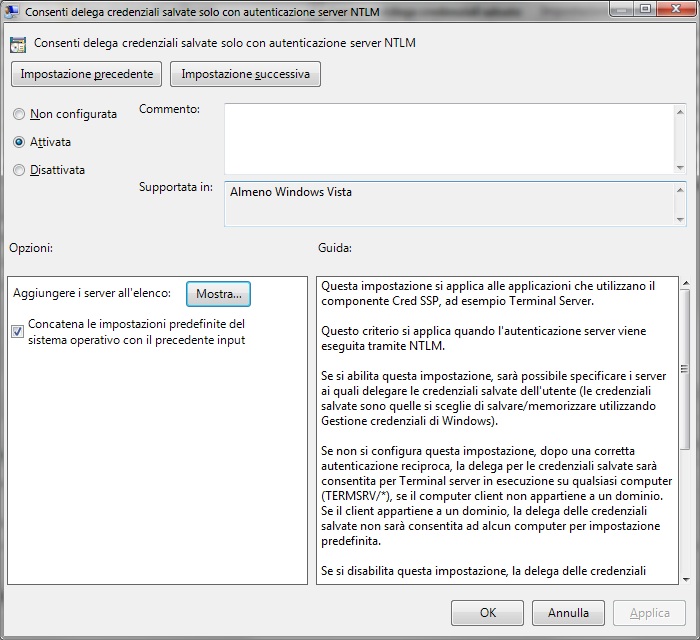This screenshot has height=640, width=700.
Task: Click the Guida pane scroll up arrow
Action: 686,283
